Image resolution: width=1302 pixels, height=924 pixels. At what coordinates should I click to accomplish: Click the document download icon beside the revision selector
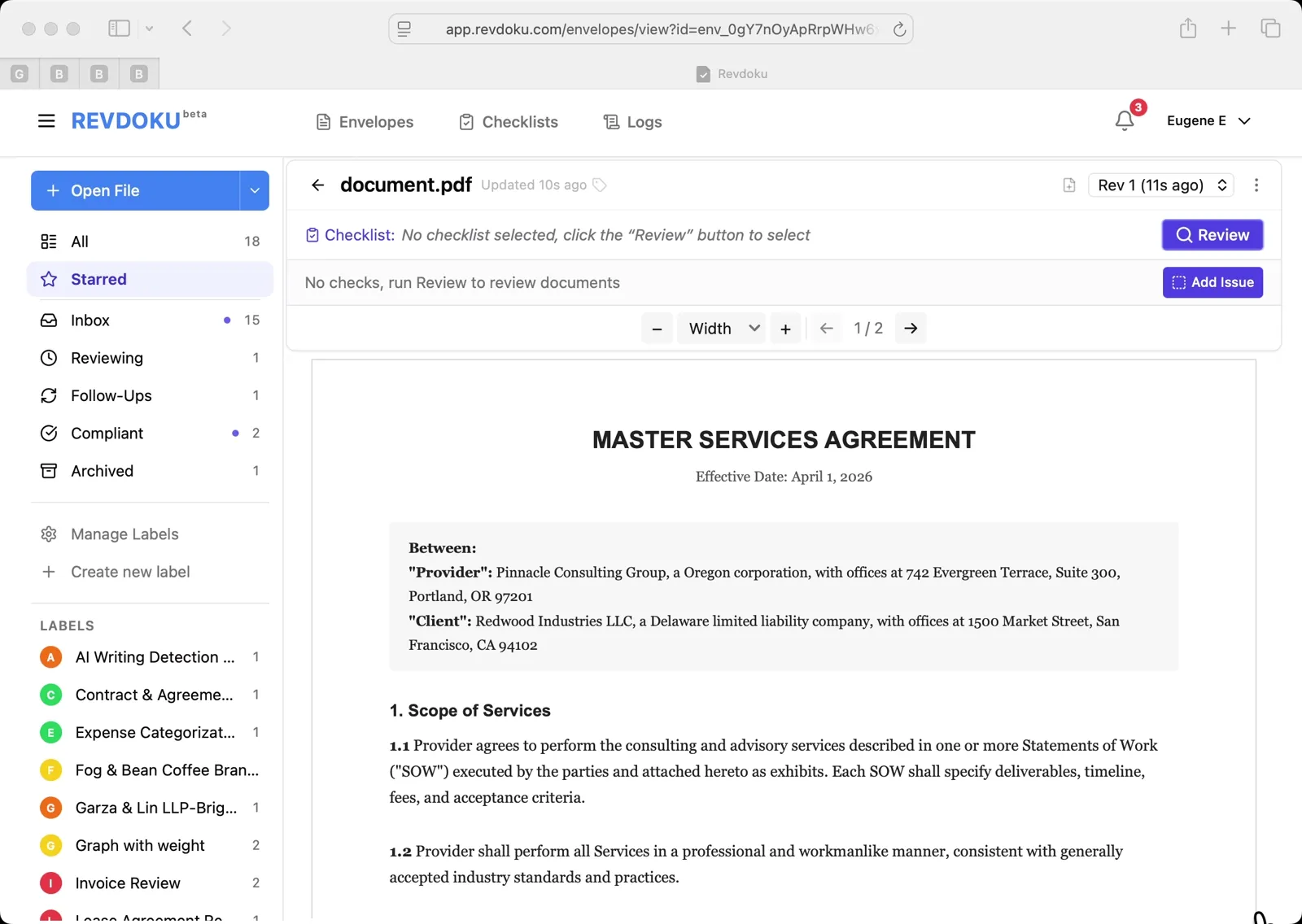[x=1068, y=185]
